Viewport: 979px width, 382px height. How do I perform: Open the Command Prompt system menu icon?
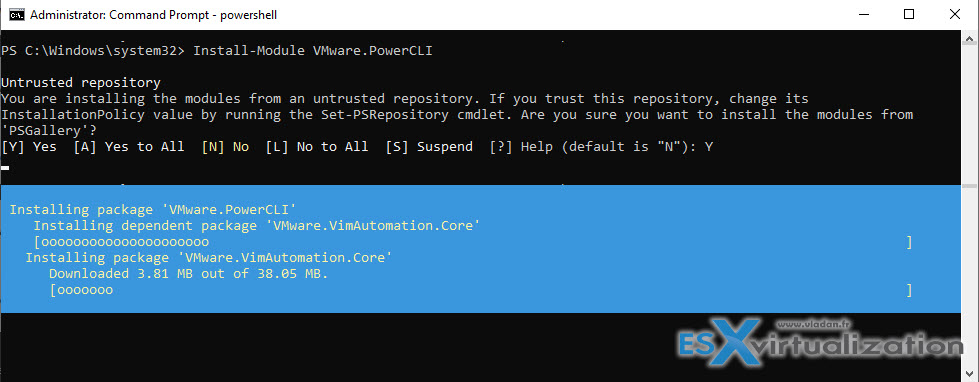(x=16, y=14)
